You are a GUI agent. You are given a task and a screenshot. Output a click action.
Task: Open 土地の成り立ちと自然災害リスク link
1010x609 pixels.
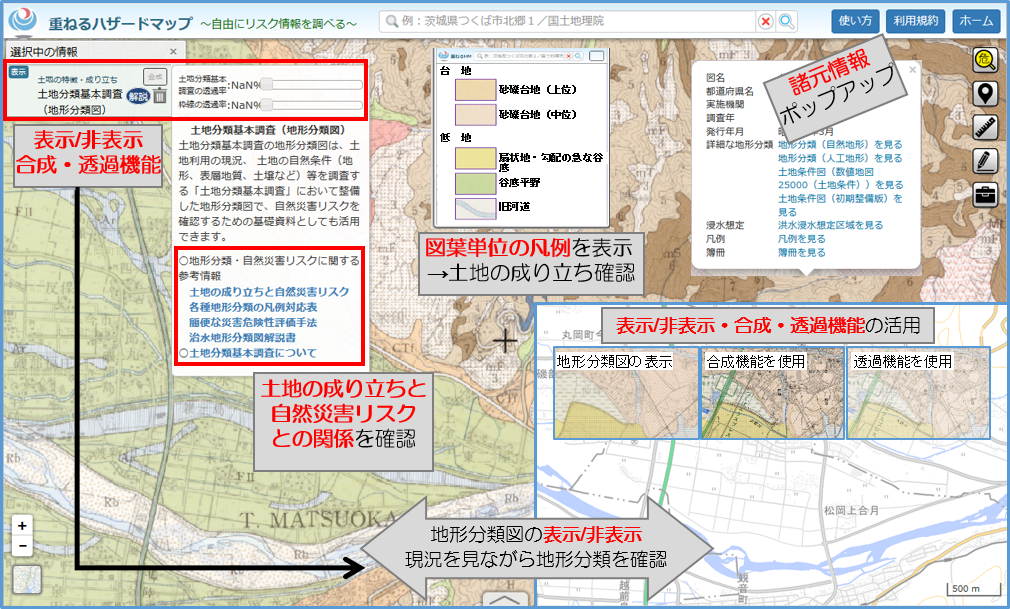point(269,291)
